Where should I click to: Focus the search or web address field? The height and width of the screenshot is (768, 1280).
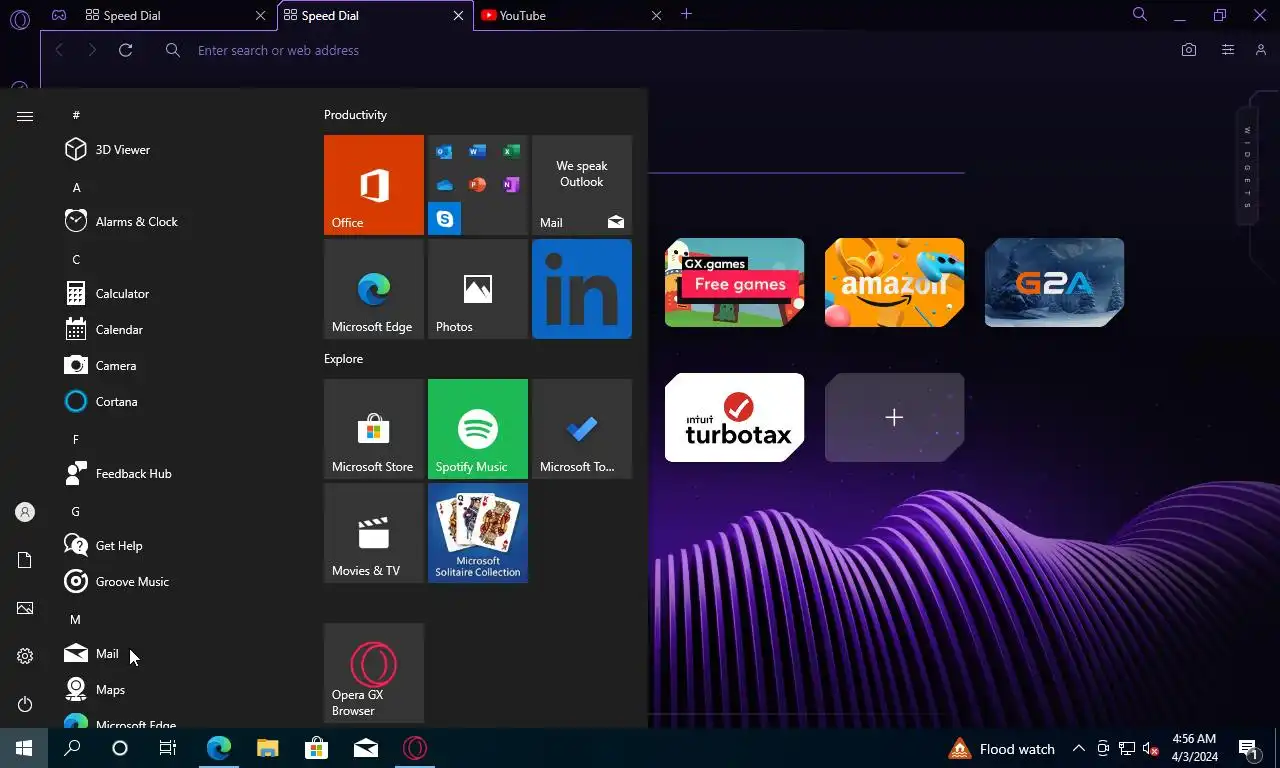(660, 50)
